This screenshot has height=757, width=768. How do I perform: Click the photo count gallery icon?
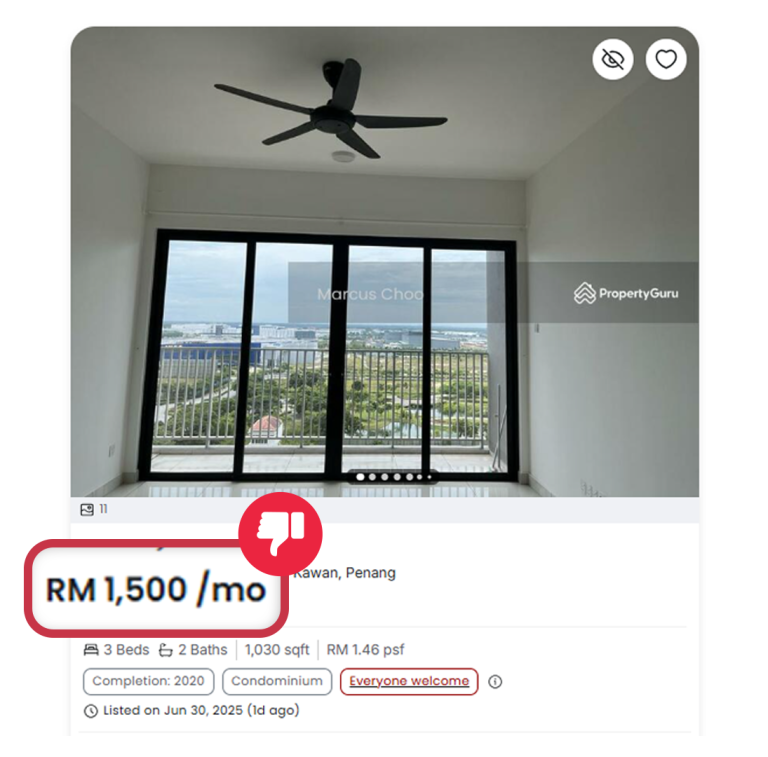coord(87,510)
